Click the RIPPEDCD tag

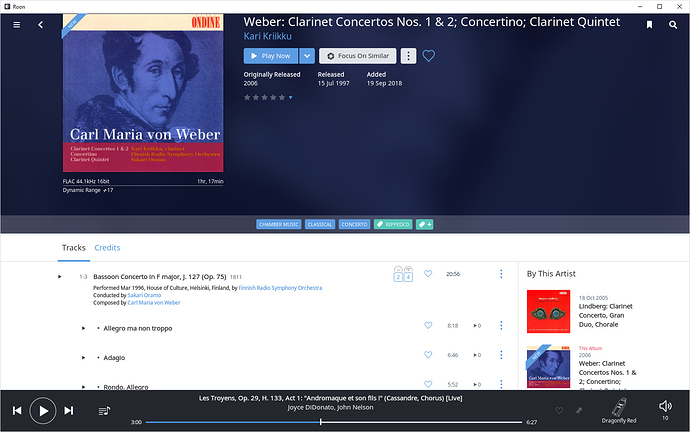click(393, 224)
